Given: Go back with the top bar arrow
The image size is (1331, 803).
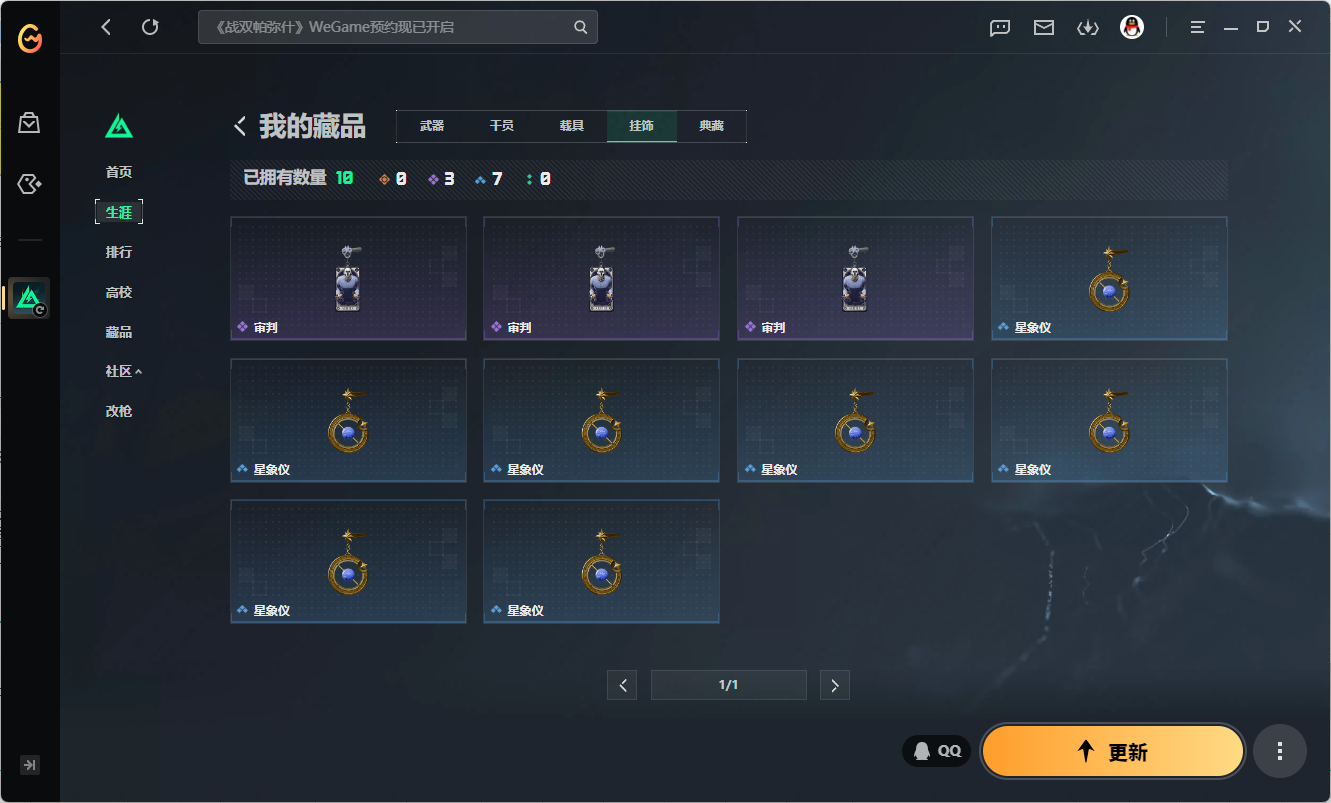Looking at the screenshot, I should [x=106, y=27].
